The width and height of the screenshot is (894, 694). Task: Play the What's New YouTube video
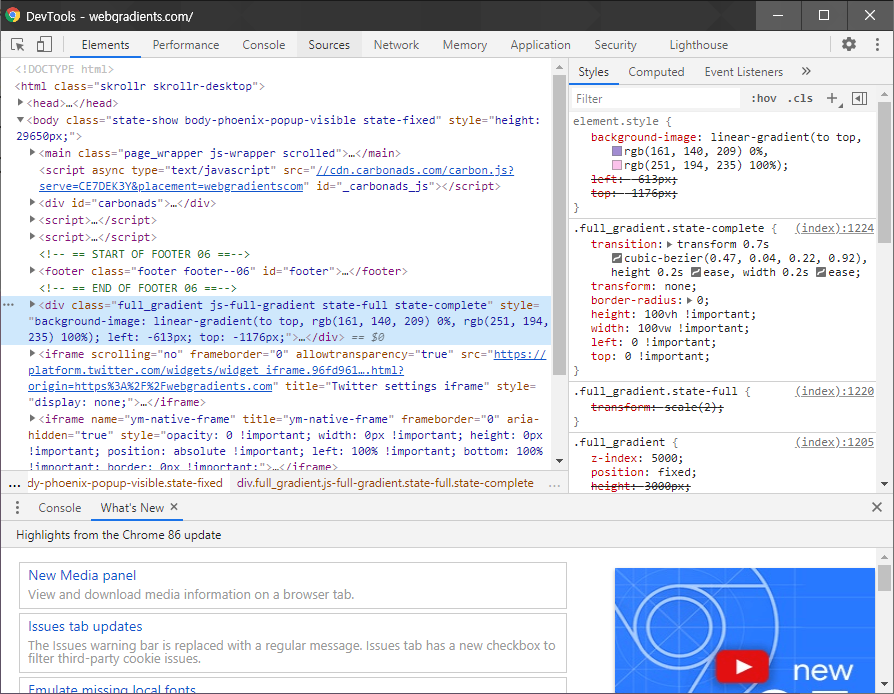point(742,666)
